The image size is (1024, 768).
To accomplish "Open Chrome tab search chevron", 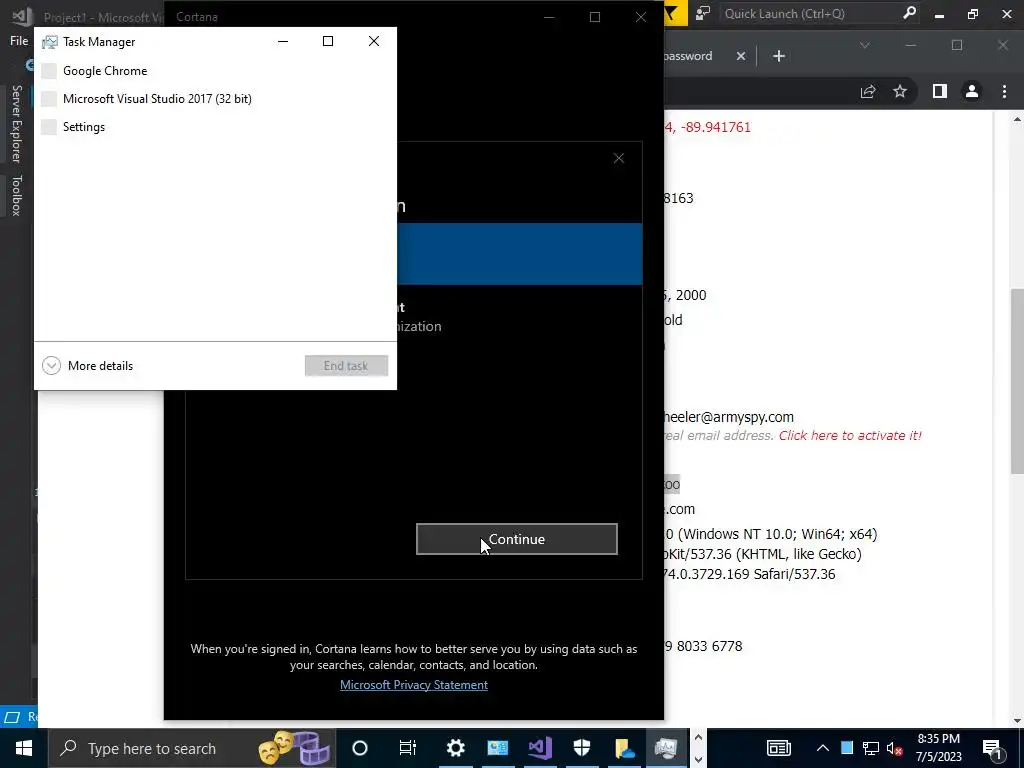I will pyautogui.click(x=865, y=45).
